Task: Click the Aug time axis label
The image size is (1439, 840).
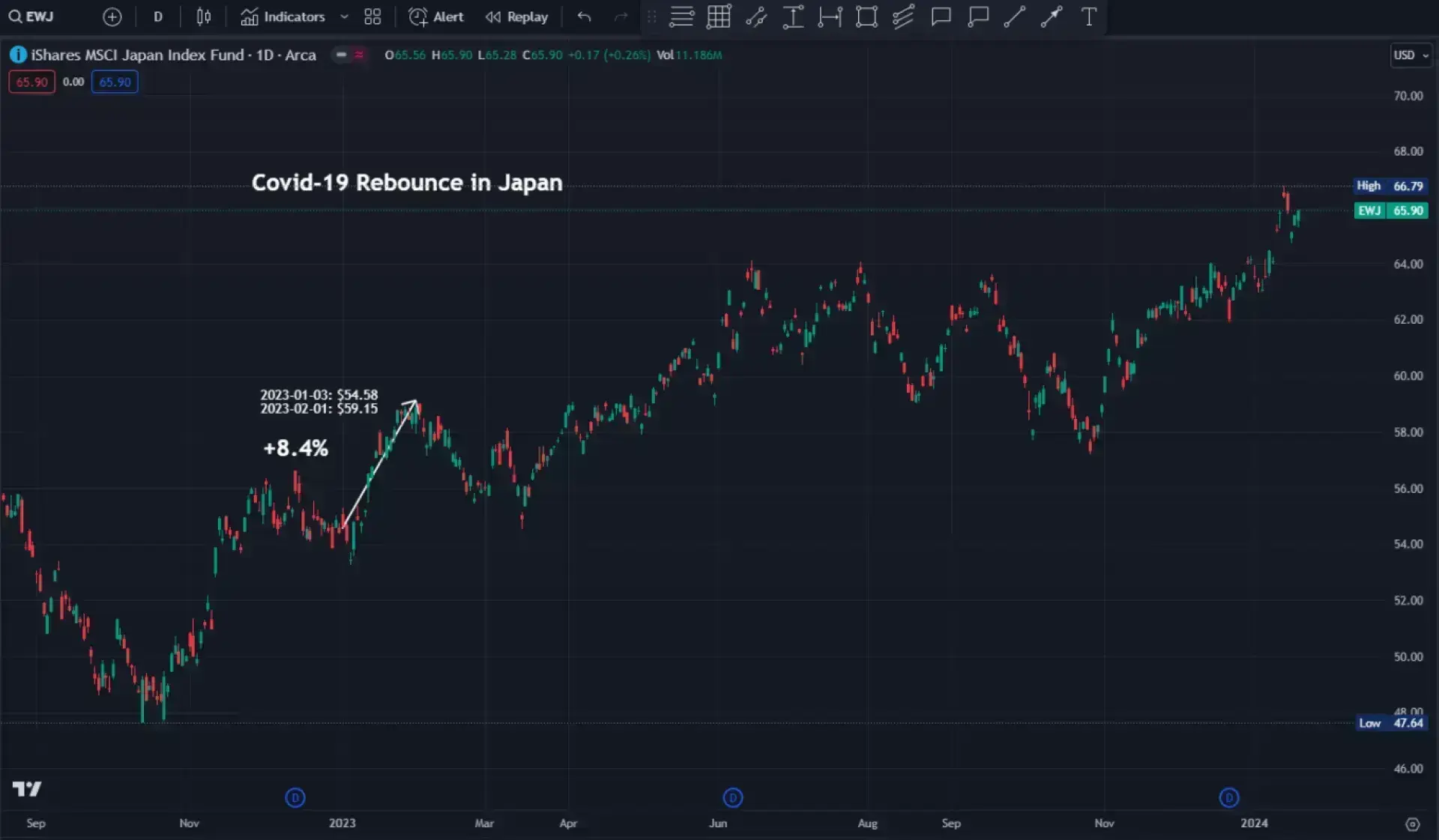Action: [867, 823]
